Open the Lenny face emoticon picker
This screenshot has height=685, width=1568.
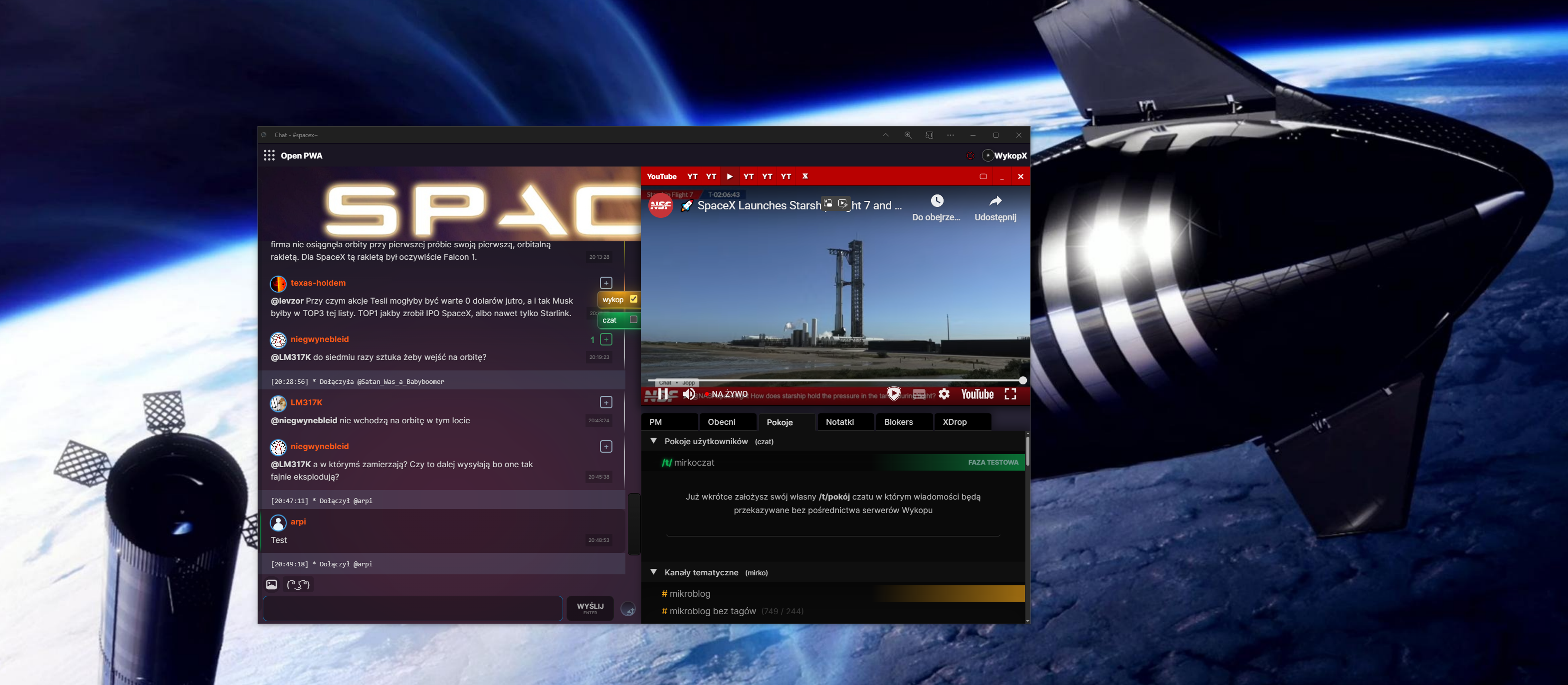(298, 585)
